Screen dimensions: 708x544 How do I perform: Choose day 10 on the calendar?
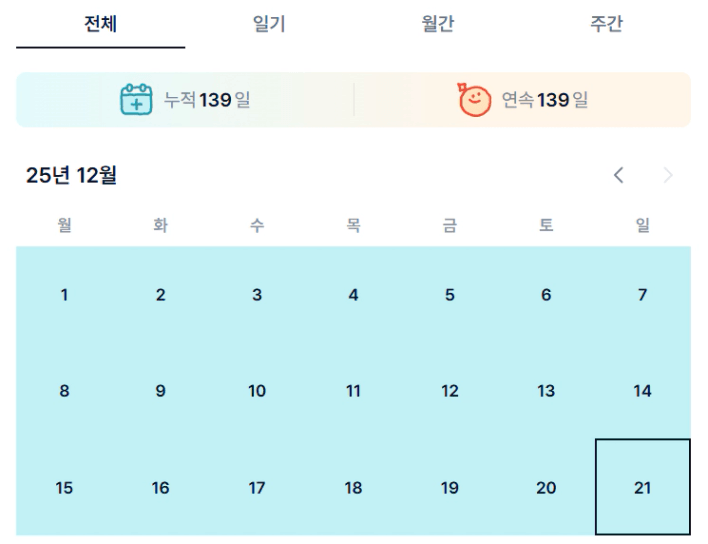coord(257,391)
